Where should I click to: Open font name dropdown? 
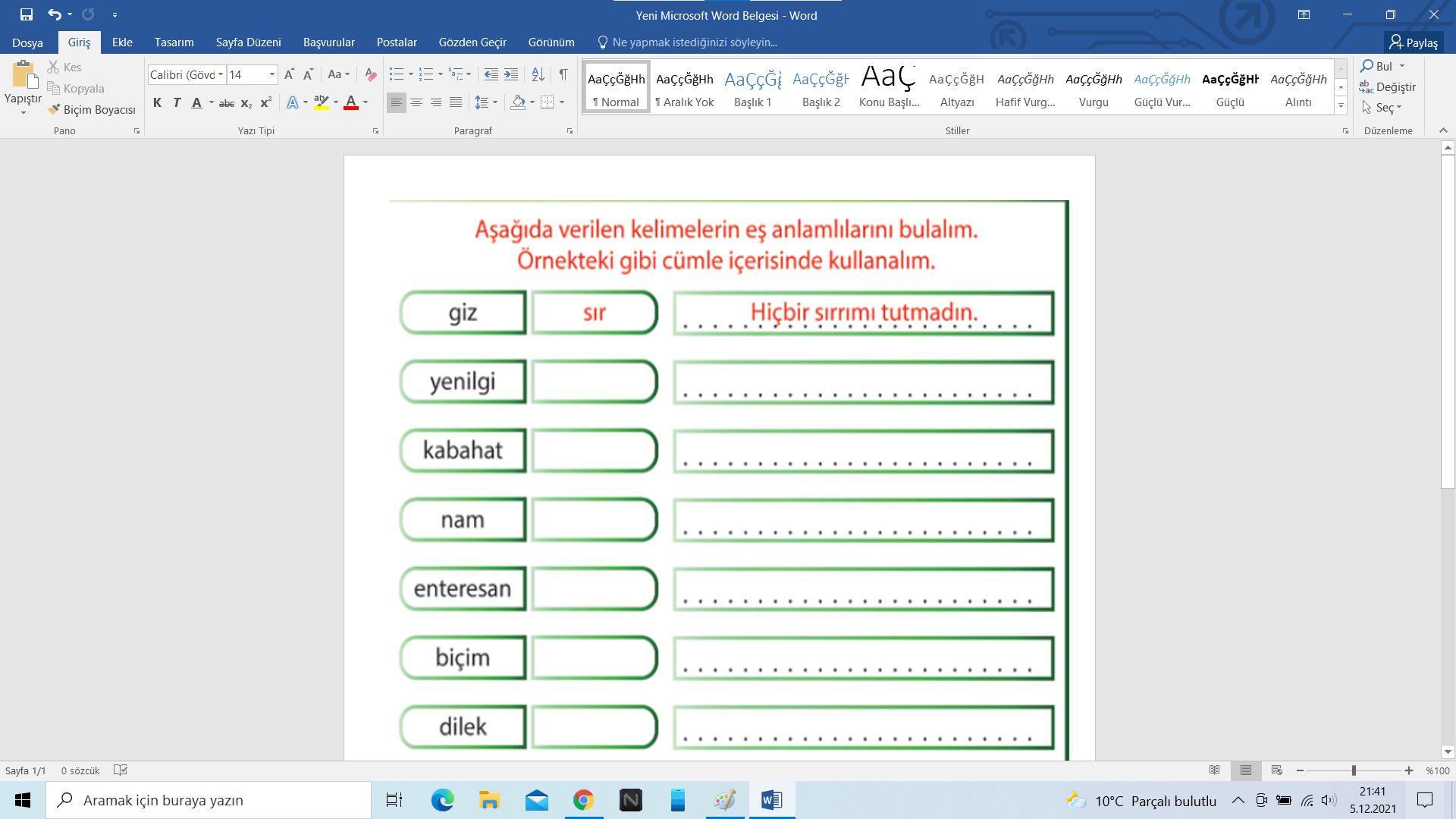tap(221, 74)
